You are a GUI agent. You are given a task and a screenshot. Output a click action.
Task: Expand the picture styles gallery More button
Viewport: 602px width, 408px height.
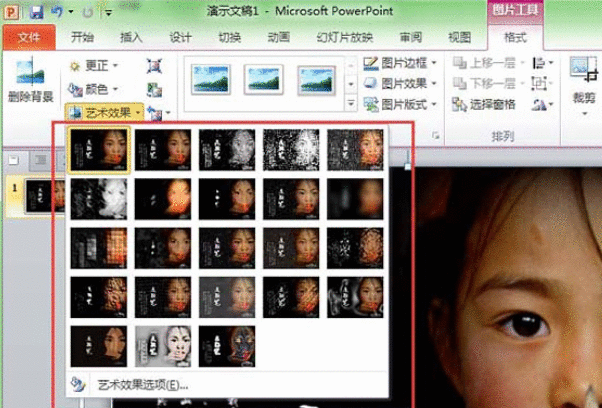tap(351, 103)
